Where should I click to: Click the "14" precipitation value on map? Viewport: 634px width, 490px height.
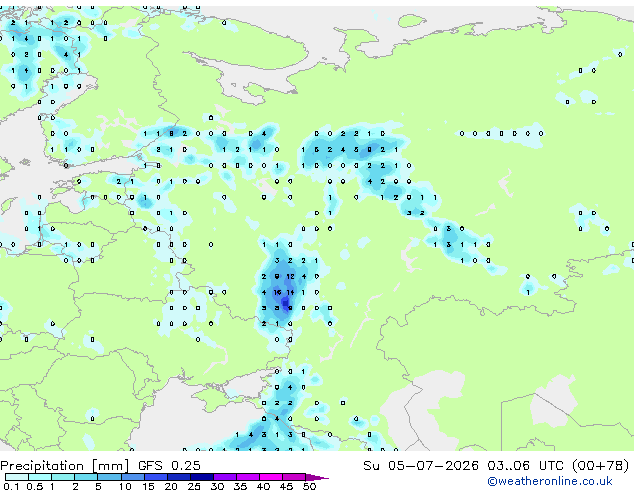pyautogui.click(x=290, y=292)
